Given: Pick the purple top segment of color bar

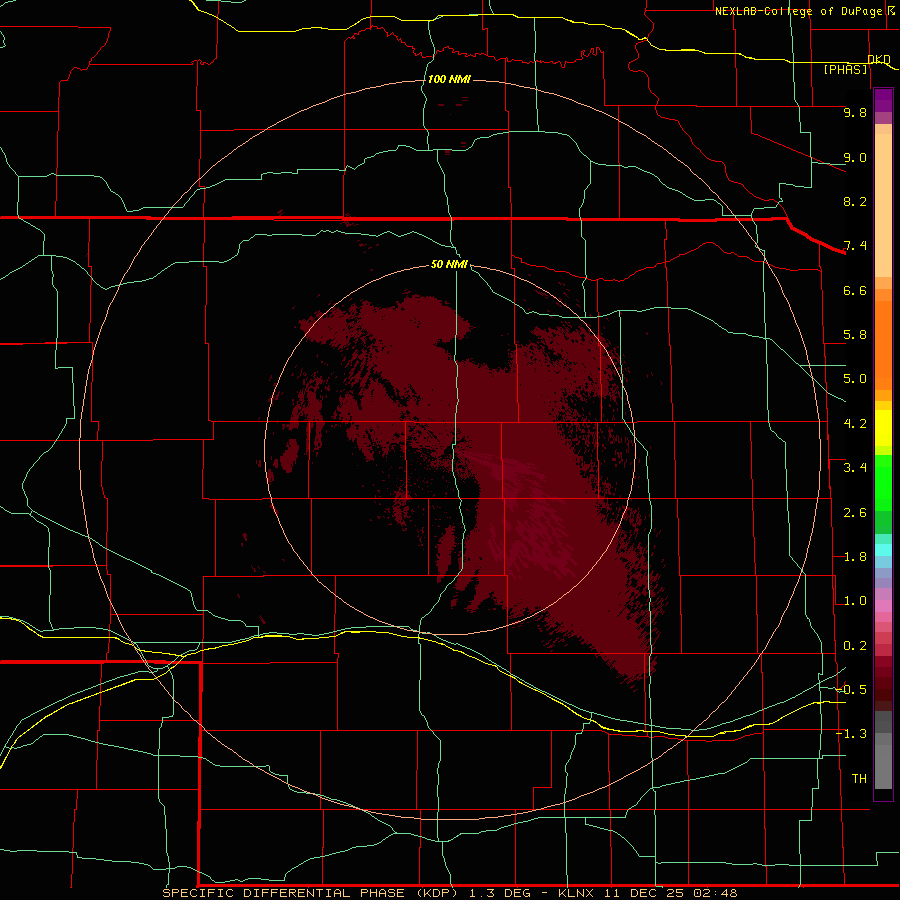Looking at the screenshot, I should coord(883,100).
